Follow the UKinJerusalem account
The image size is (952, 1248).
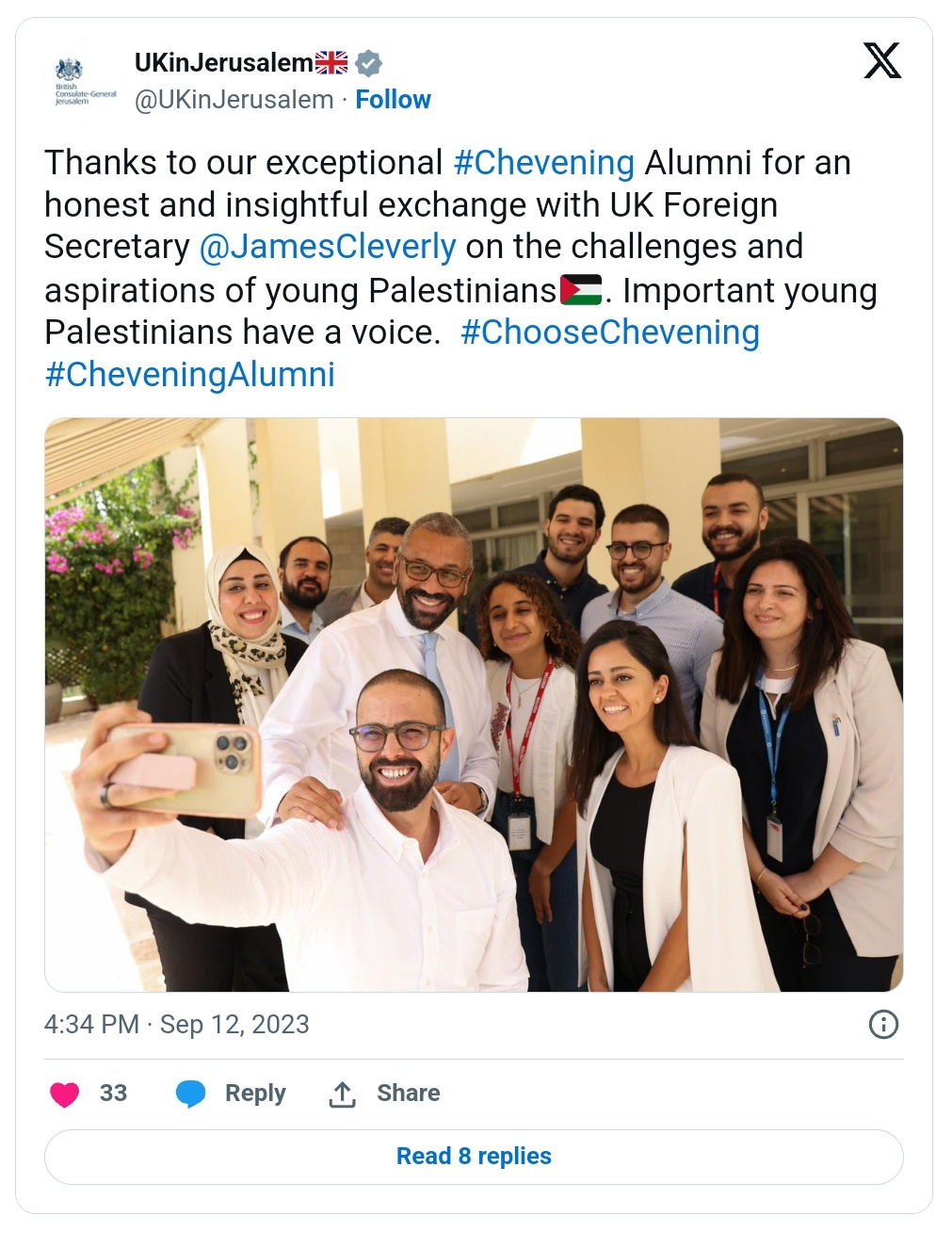393,100
